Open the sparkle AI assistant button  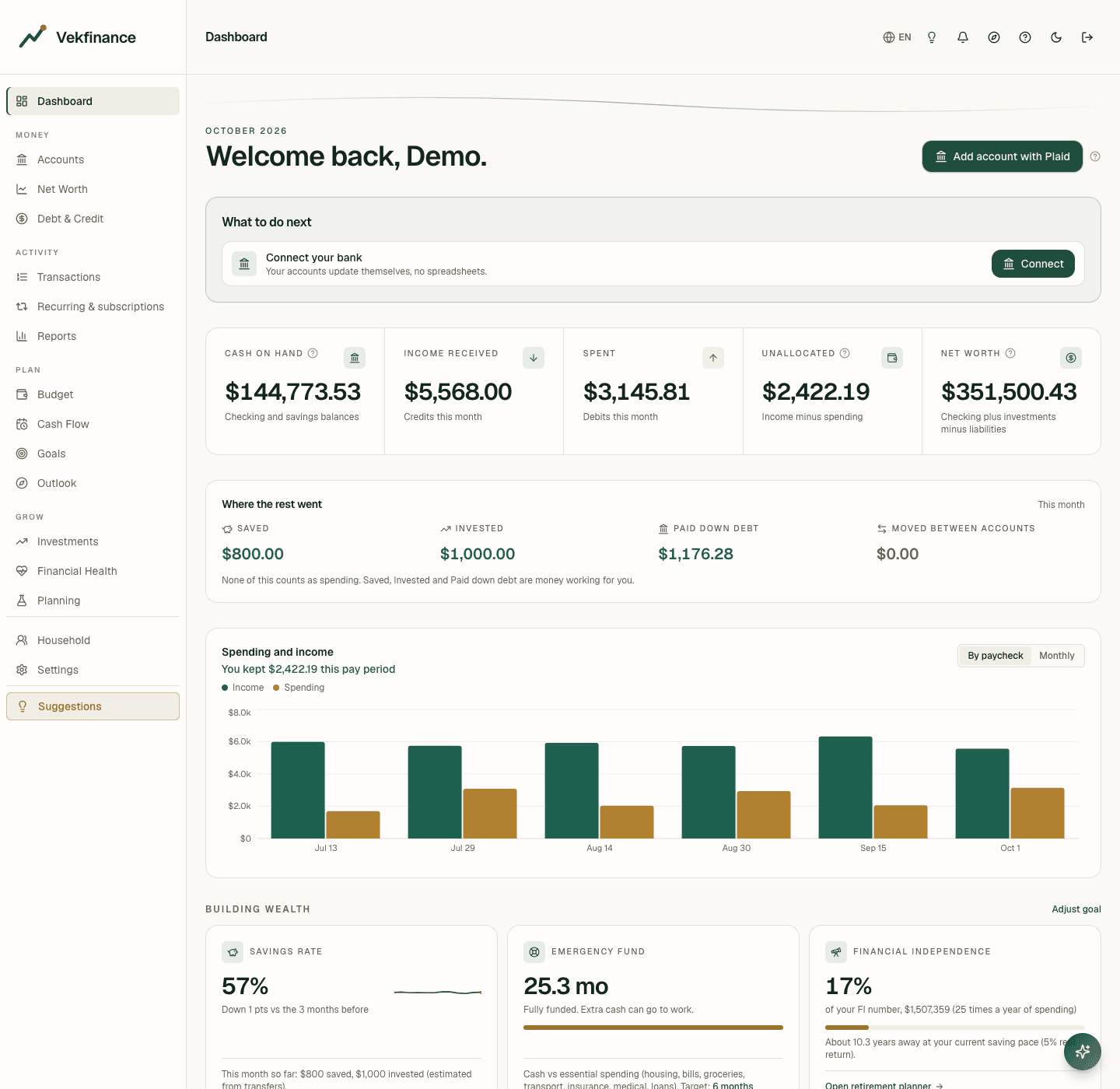click(1083, 1052)
